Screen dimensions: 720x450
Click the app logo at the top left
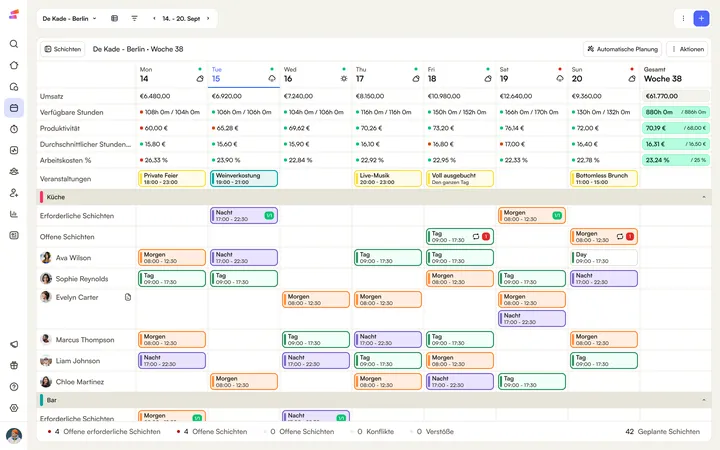pos(14,15)
